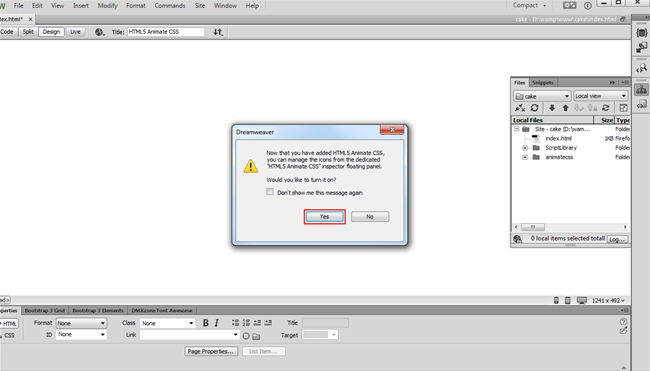The width and height of the screenshot is (650, 371).
Task: Open the Compact workspace switcher
Action: click(529, 5)
